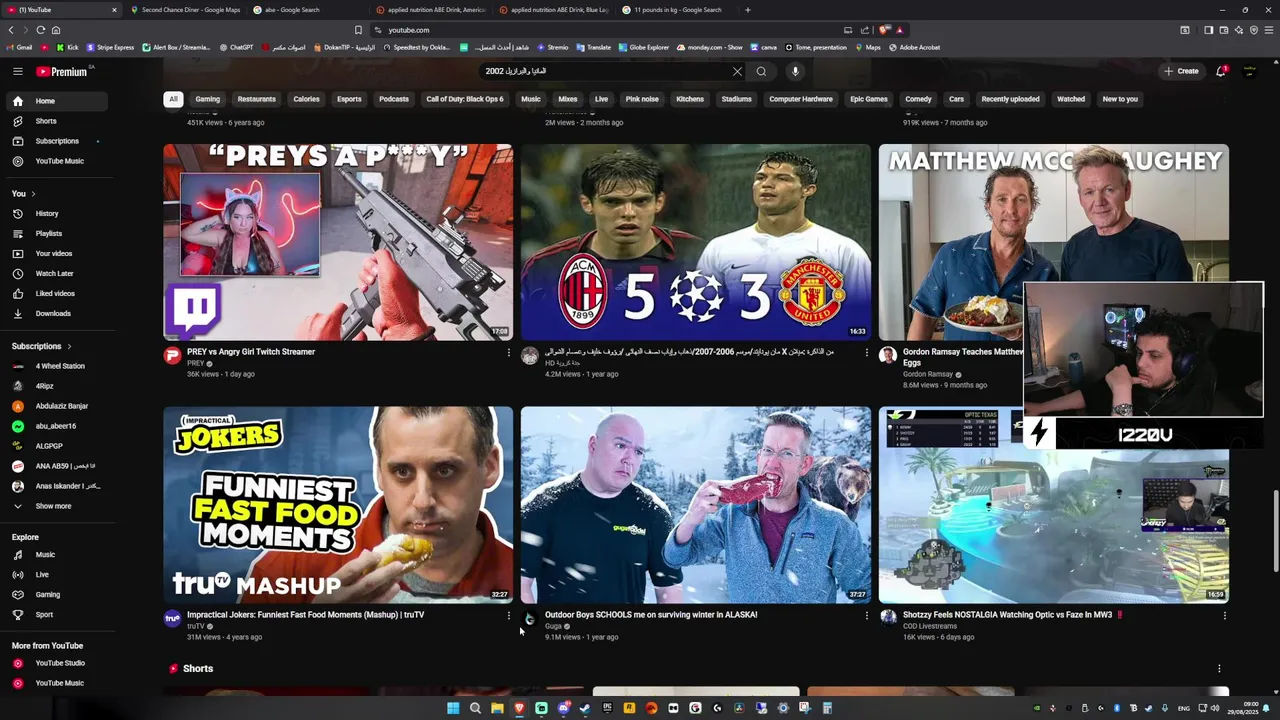Image resolution: width=1280 pixels, height=720 pixels.
Task: Open the Shorts shelf heading
Action: (x=198, y=668)
